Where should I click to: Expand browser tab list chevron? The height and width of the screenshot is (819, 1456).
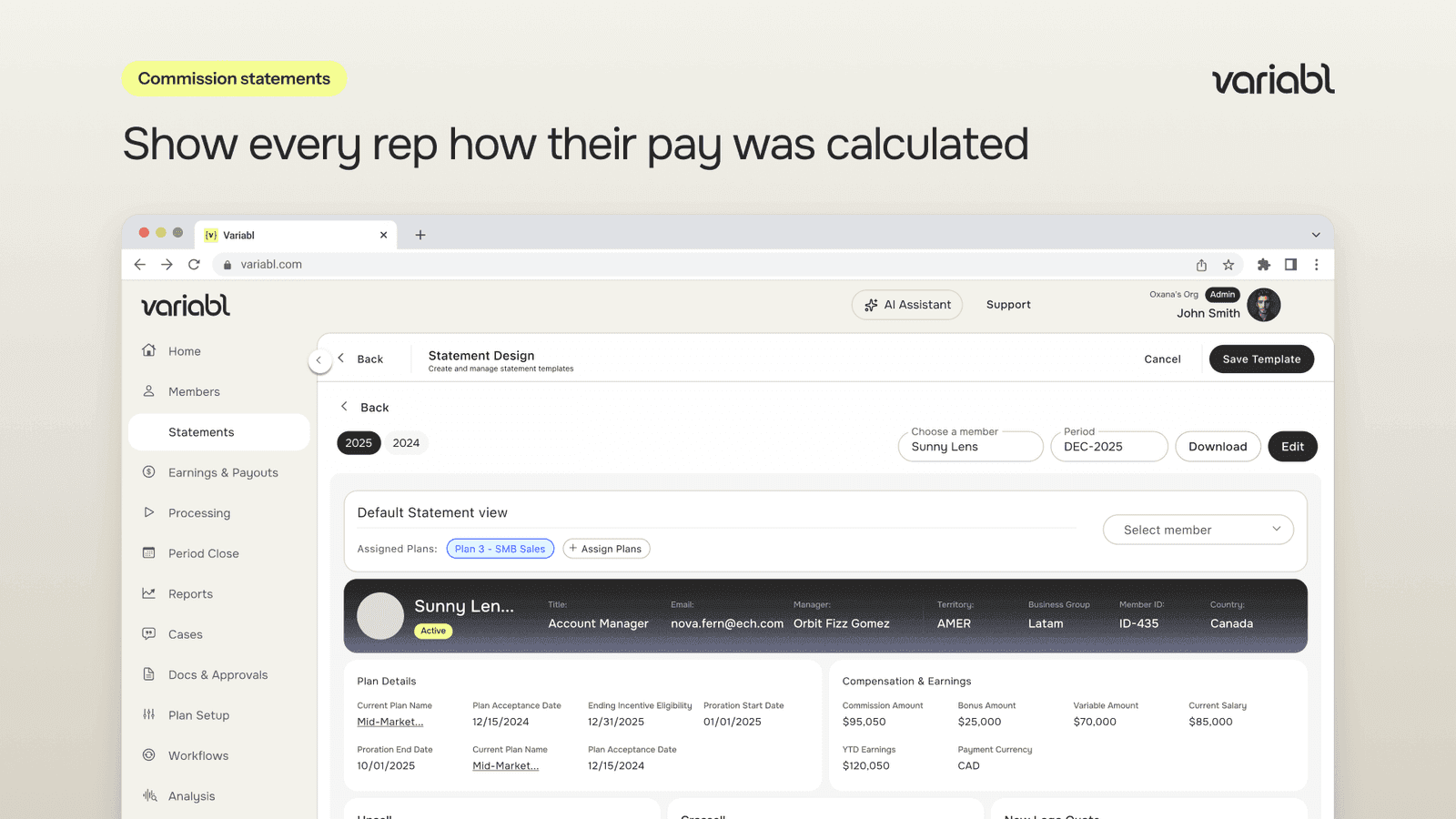(x=1316, y=235)
